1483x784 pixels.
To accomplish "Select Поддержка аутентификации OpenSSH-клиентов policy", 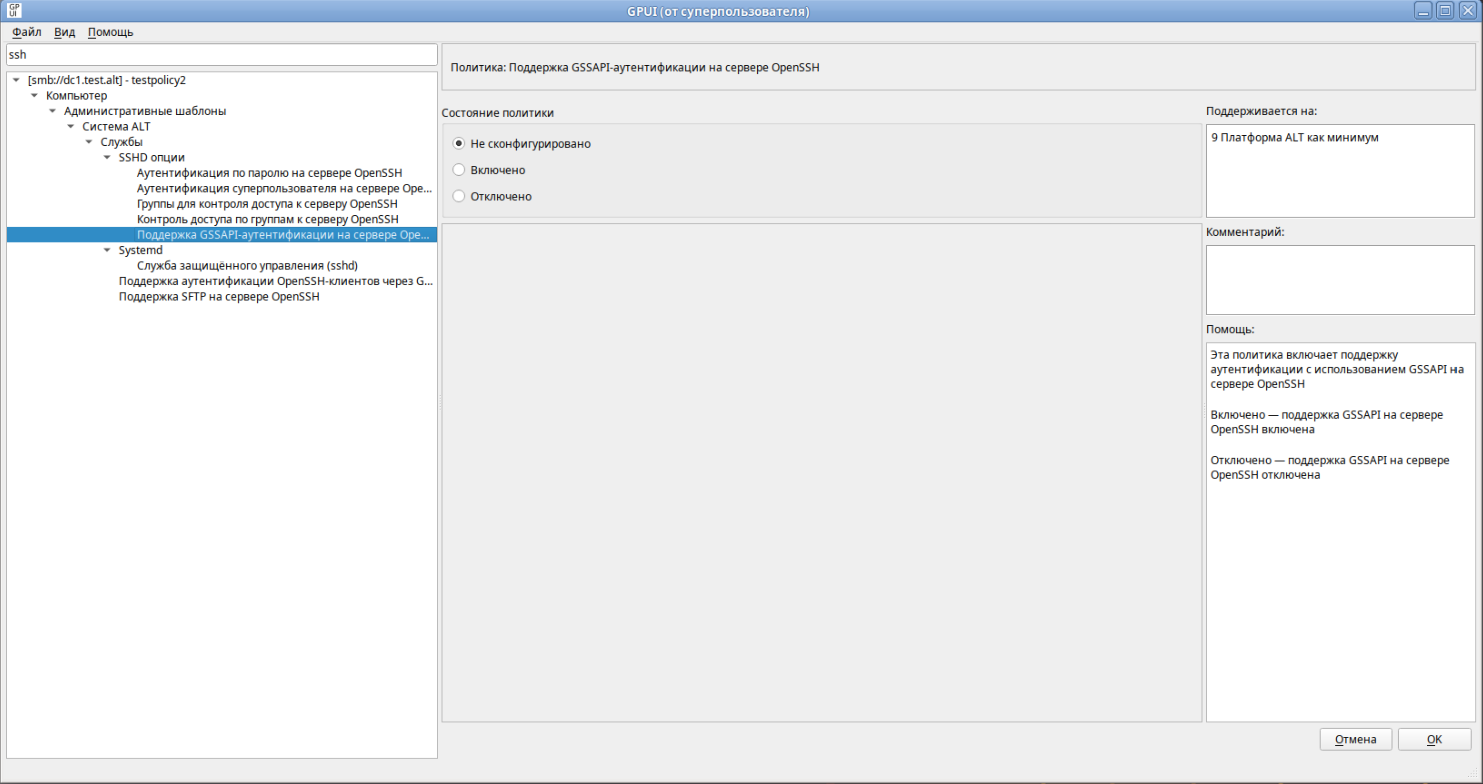I will pyautogui.click(x=275, y=282).
